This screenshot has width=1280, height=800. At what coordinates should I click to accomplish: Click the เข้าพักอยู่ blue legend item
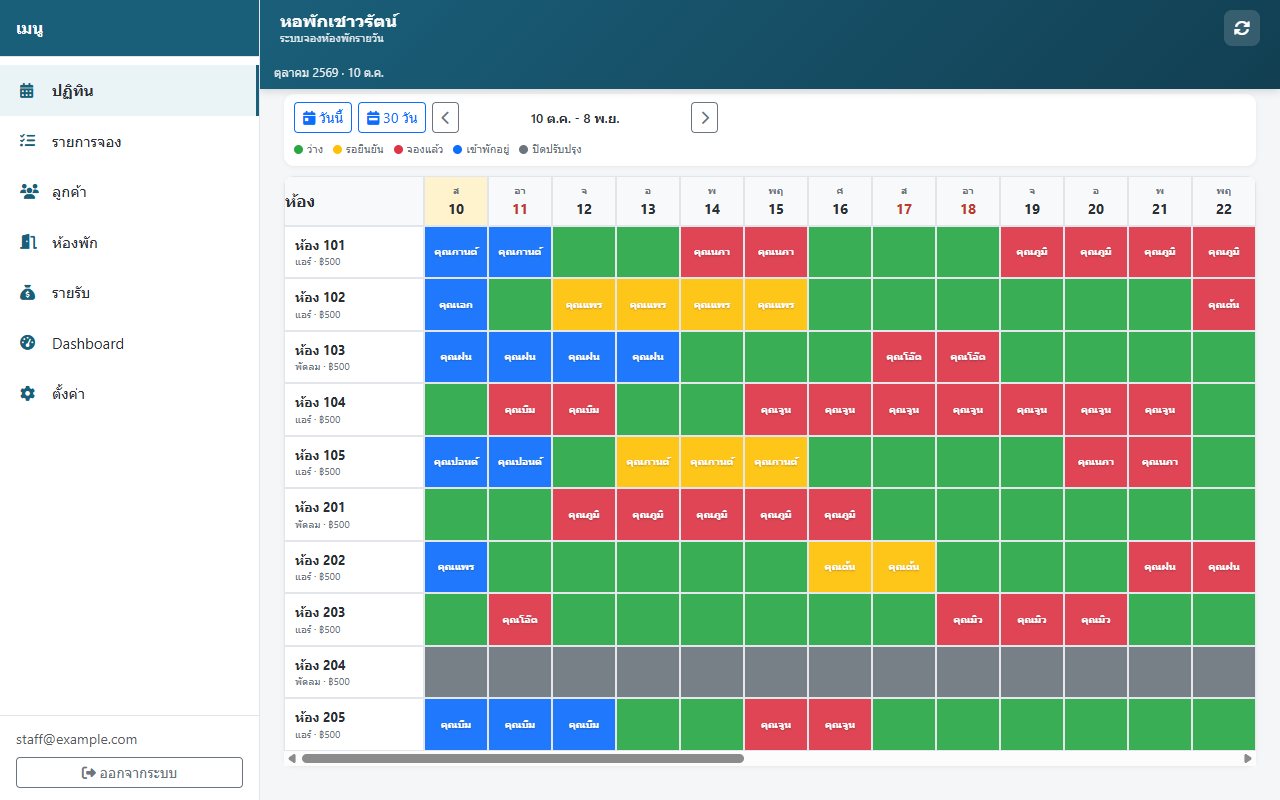[x=481, y=149]
